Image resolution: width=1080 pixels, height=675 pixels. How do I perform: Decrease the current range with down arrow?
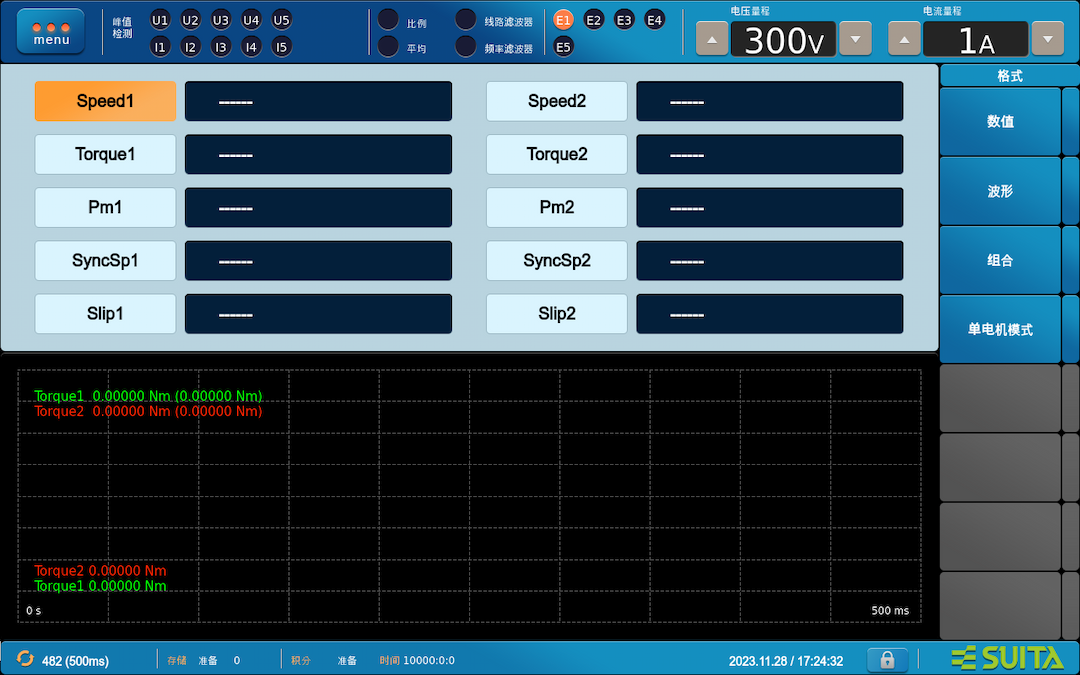[x=1048, y=39]
